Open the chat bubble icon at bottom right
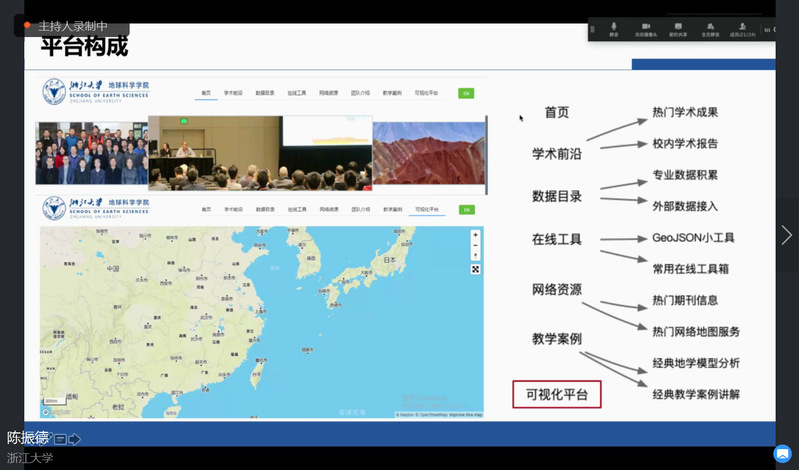799x470 pixels. pyautogui.click(x=783, y=453)
